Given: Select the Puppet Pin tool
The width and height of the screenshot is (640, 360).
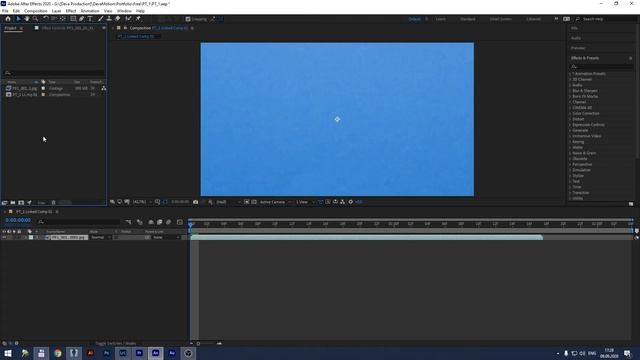Looking at the screenshot, I should pyautogui.click(x=138, y=19).
